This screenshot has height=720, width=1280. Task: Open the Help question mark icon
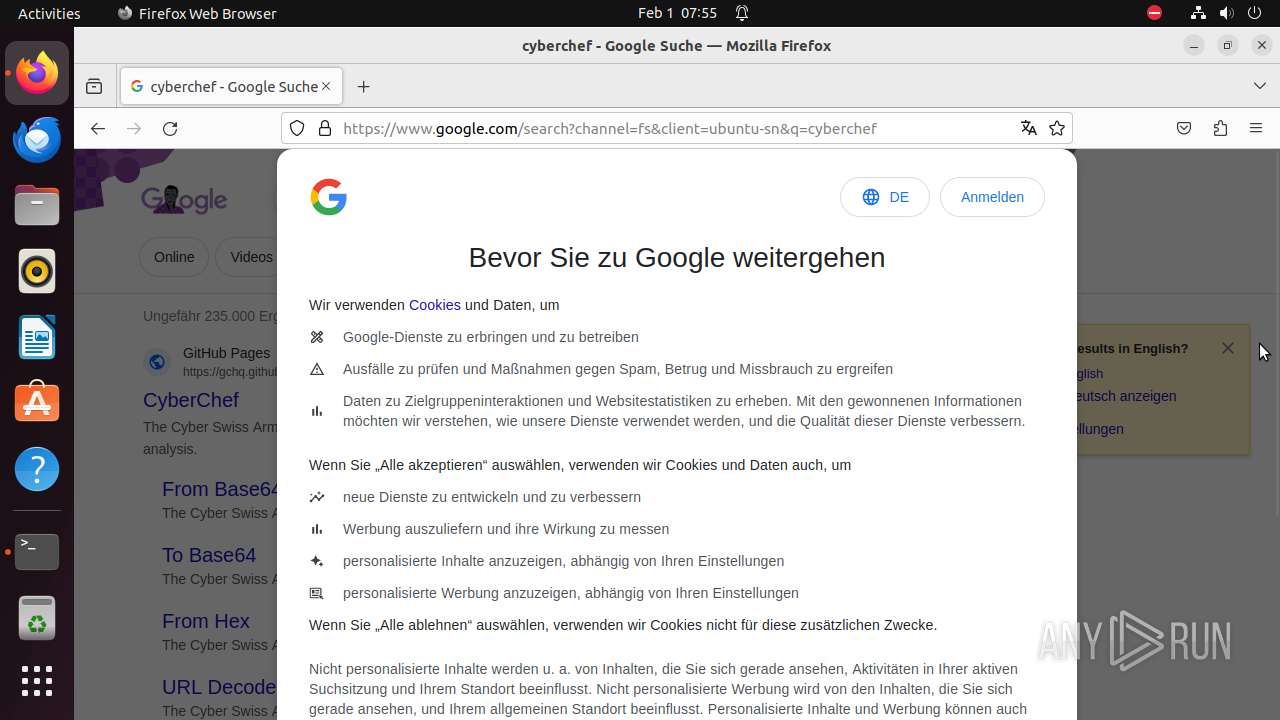pos(37,469)
